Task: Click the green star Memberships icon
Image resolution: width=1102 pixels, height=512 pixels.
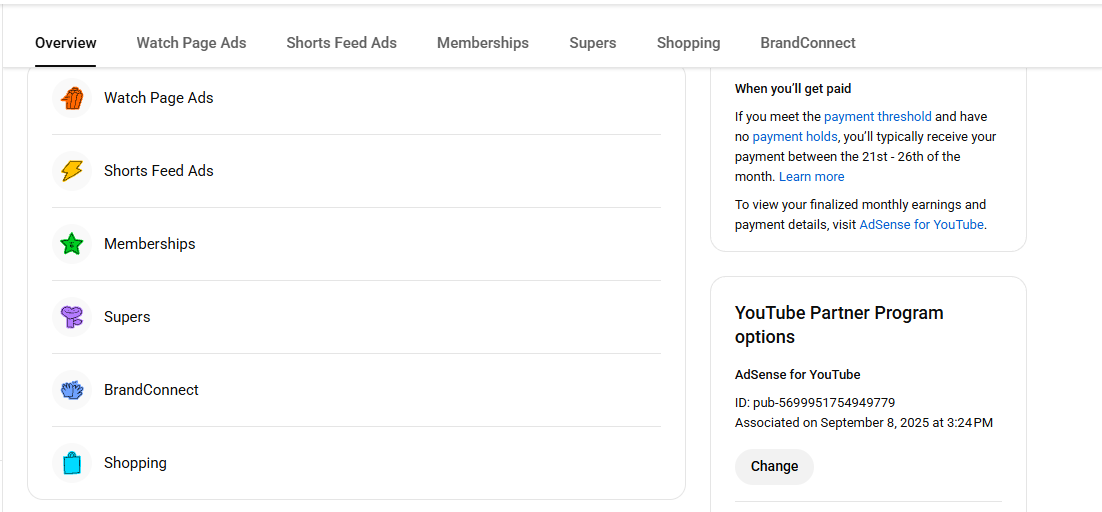Action: pos(72,244)
